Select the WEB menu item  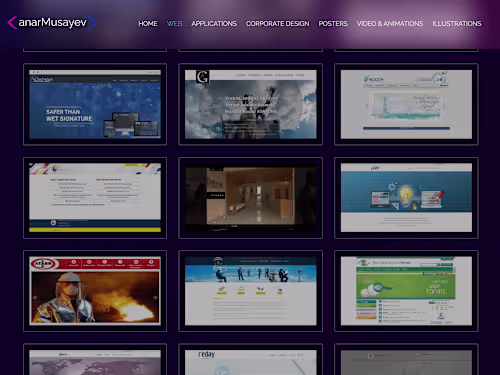tap(174, 24)
